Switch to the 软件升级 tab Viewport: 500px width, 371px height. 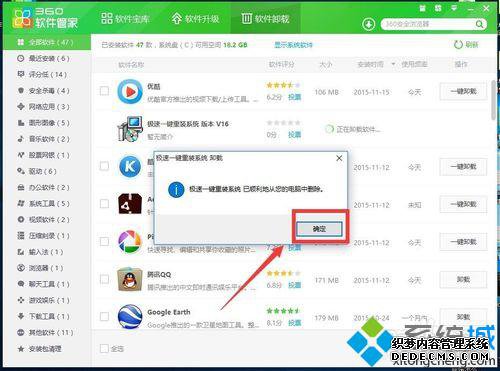pos(195,18)
